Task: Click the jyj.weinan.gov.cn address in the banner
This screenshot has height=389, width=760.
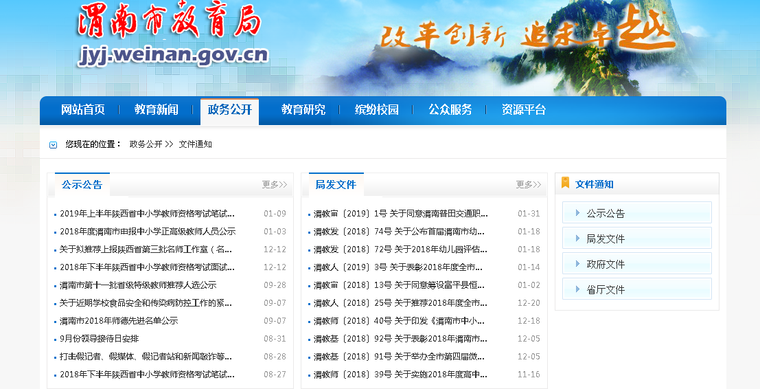Action: coord(173,55)
